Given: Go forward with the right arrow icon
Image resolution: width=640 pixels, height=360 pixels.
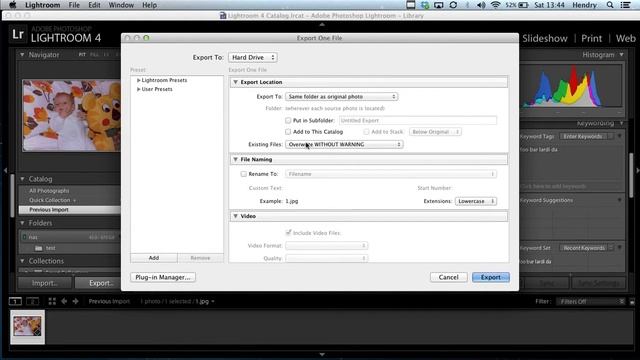Looking at the screenshot, I should pos(76,301).
